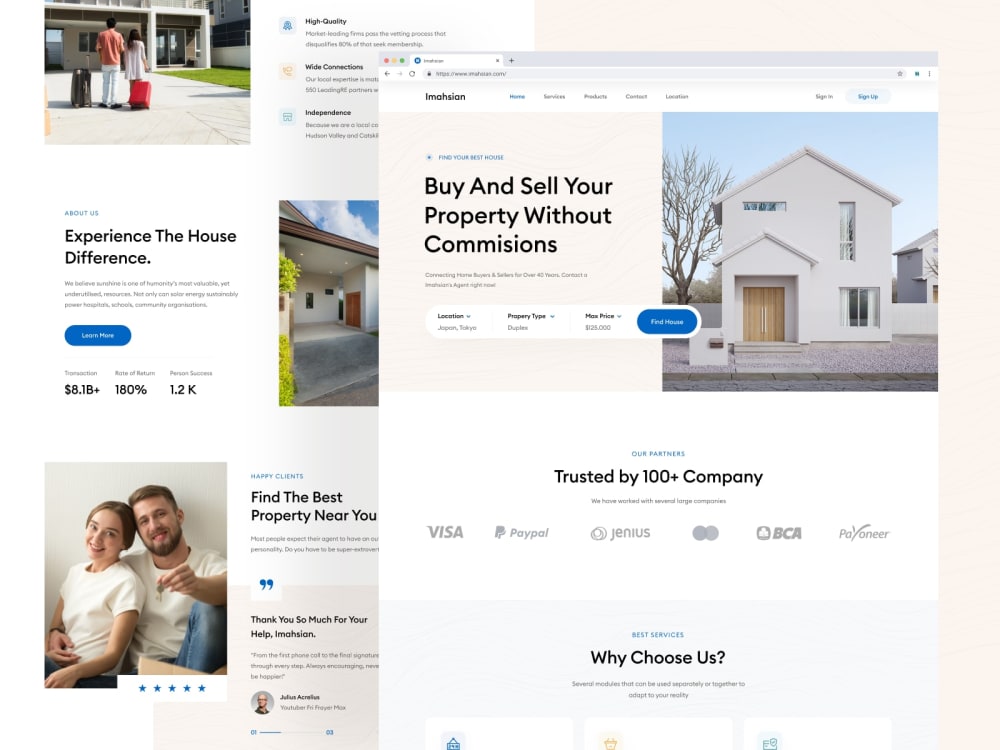Screen dimensions: 1000x750
Task: Click the Sign In link
Action: (x=824, y=97)
